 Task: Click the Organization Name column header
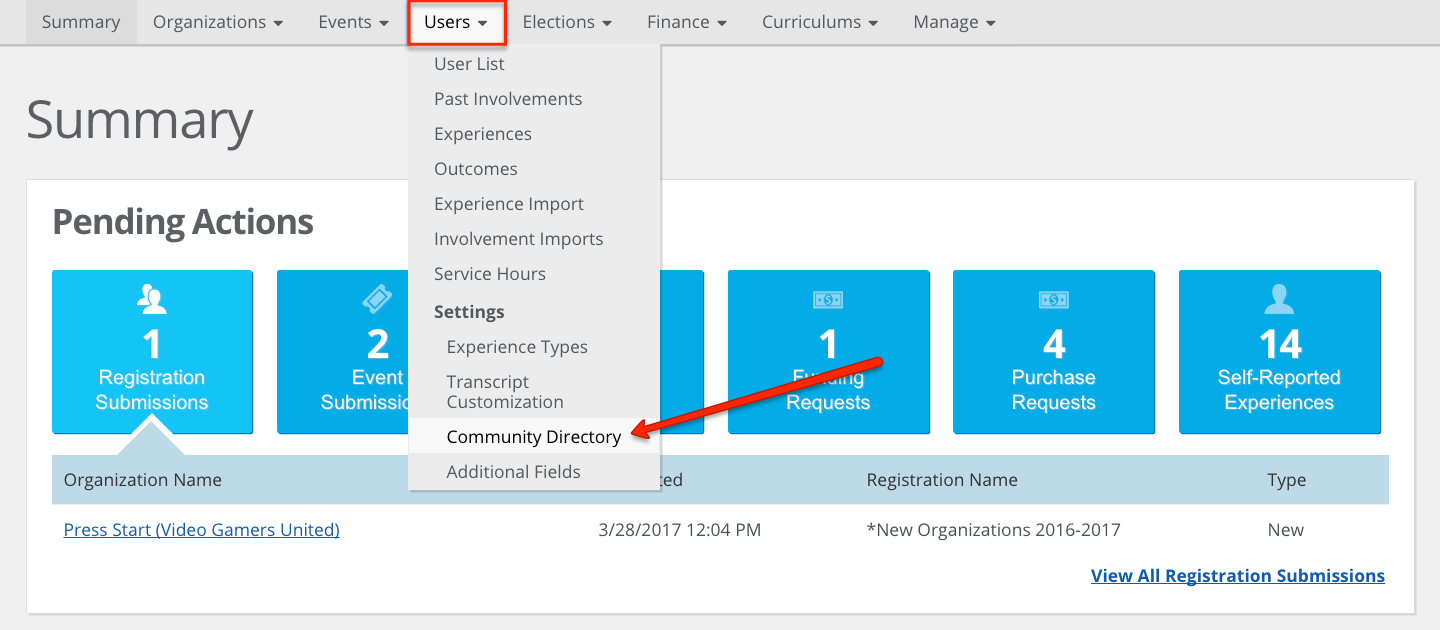143,480
